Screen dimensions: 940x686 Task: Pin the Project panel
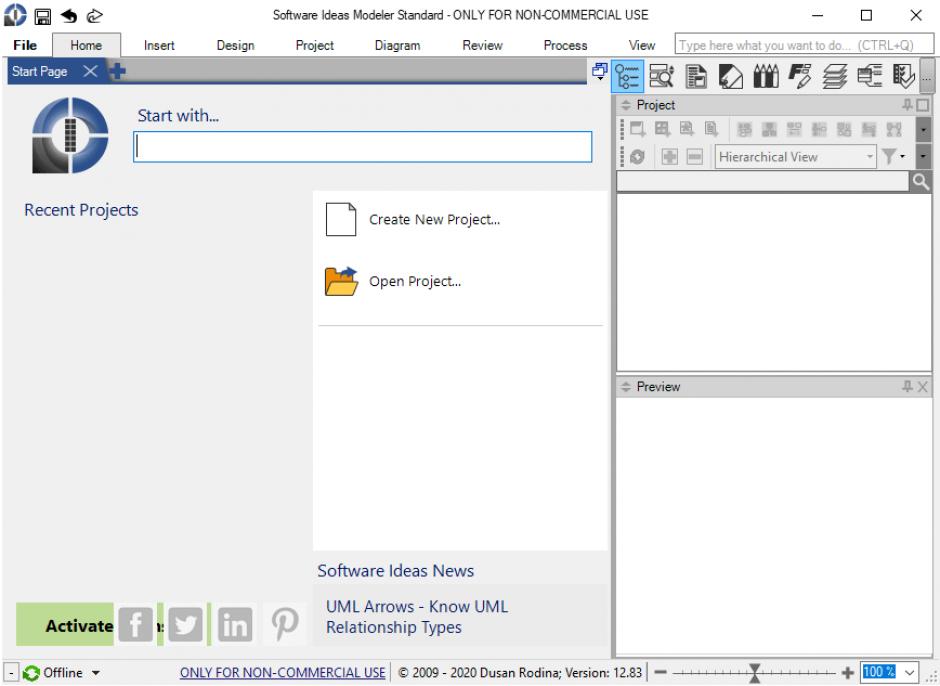click(x=908, y=105)
